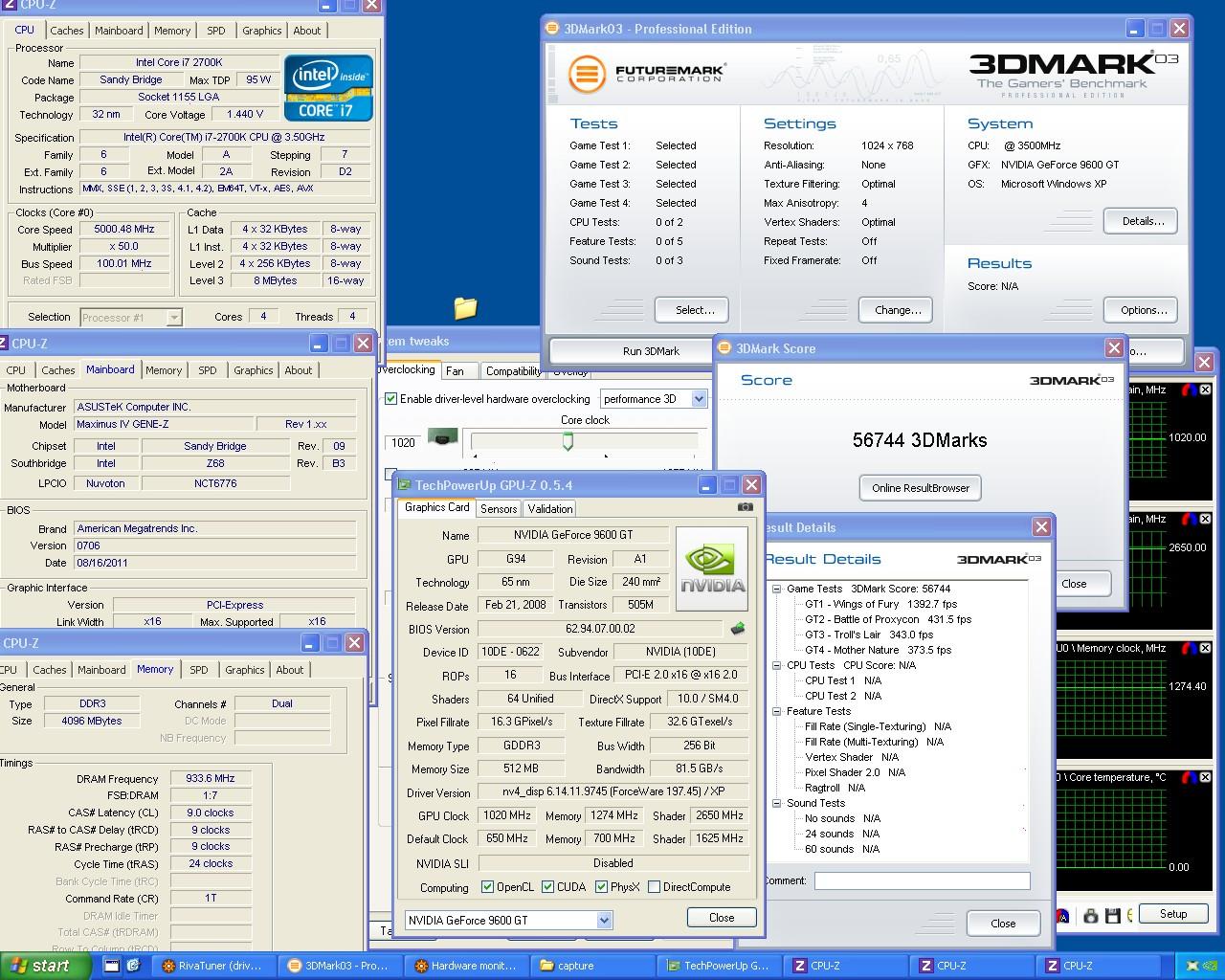1225x980 pixels.
Task: Click the GPU-Z screenshot camera icon
Action: [x=746, y=507]
